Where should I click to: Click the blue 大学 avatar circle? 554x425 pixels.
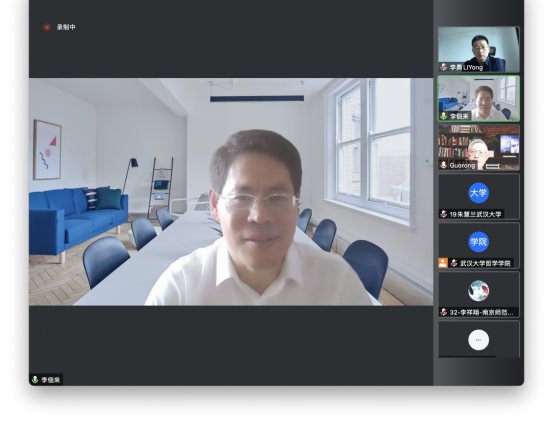pyautogui.click(x=479, y=193)
